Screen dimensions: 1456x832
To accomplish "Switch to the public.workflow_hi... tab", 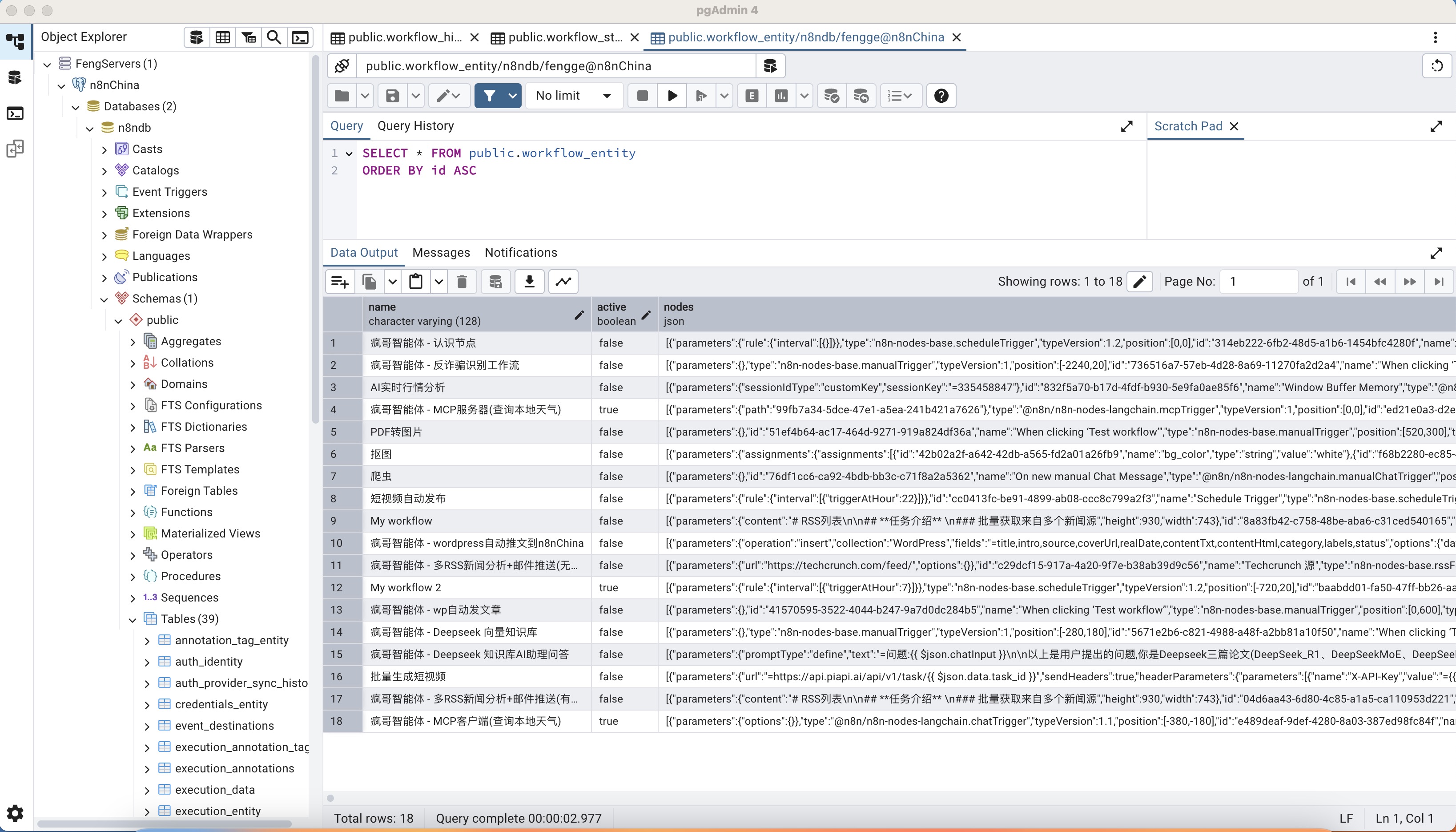I will pyautogui.click(x=397, y=38).
